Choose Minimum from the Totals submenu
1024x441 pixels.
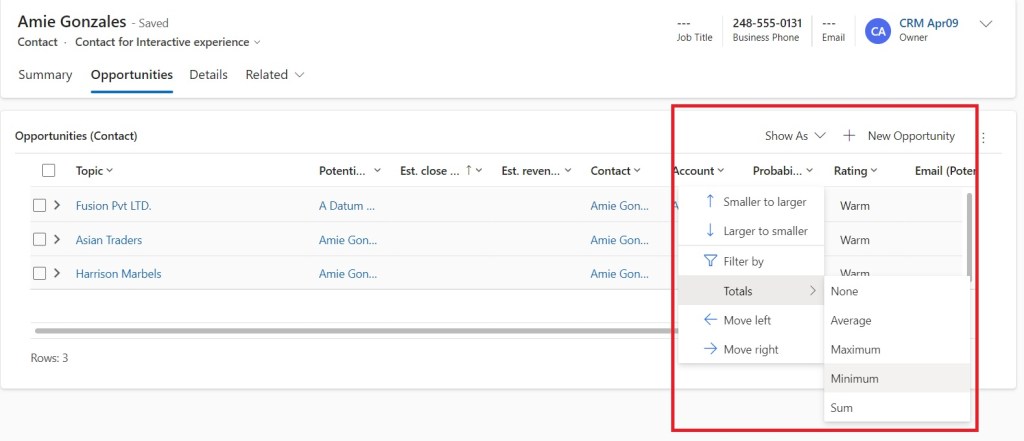point(854,379)
